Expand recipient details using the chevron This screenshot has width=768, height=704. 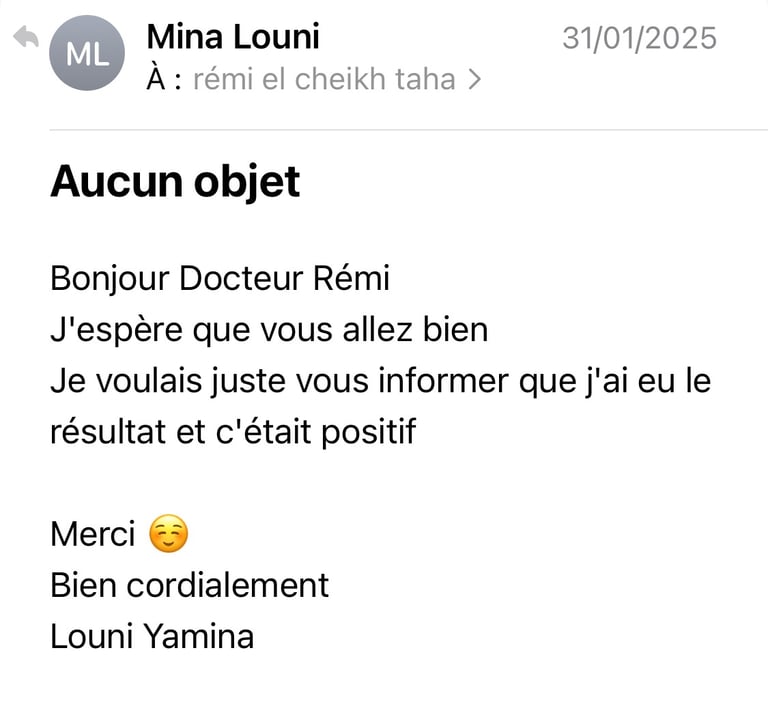pos(474,79)
